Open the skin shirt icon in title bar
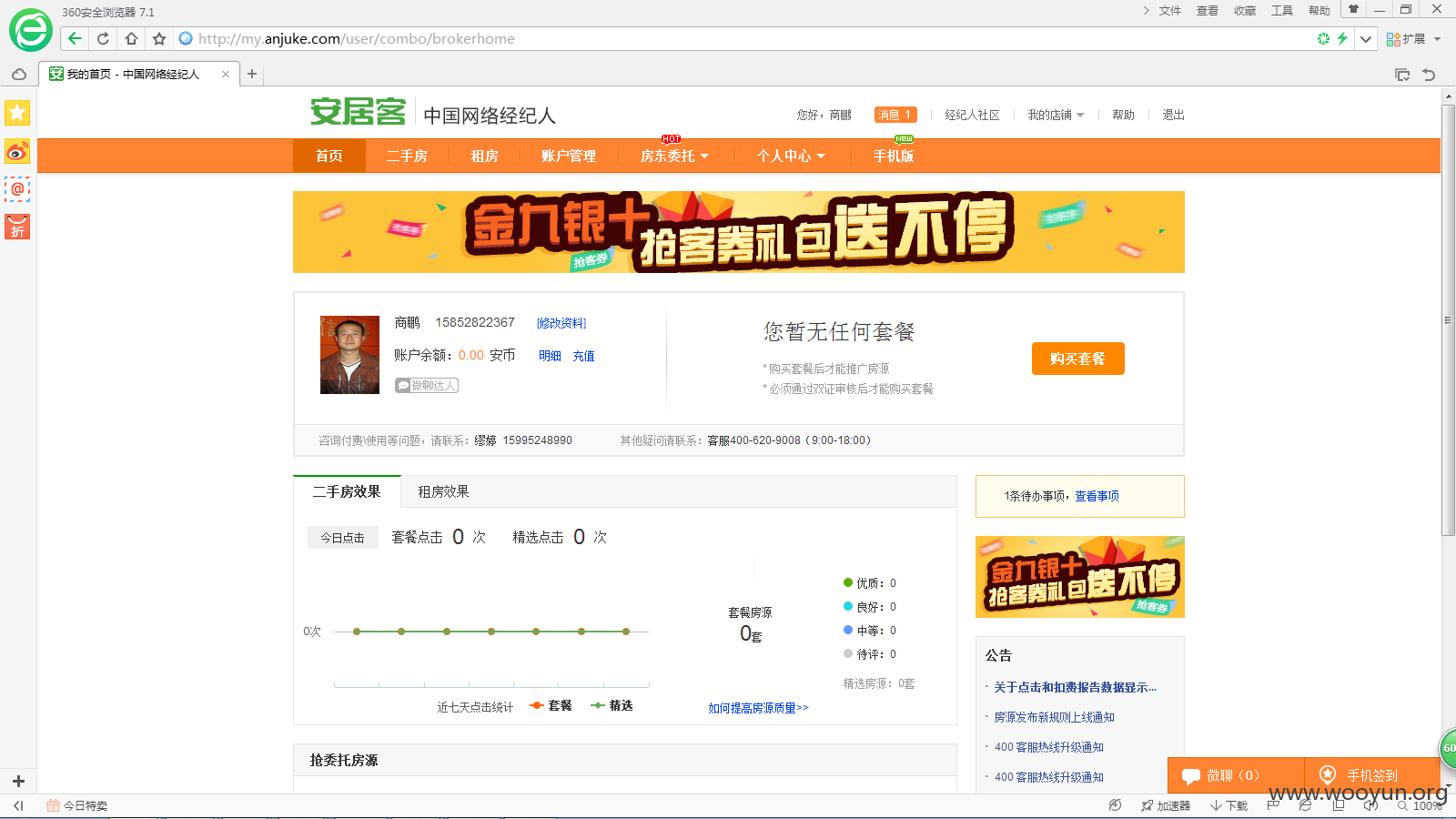The width and height of the screenshot is (1456, 819). [1353, 10]
